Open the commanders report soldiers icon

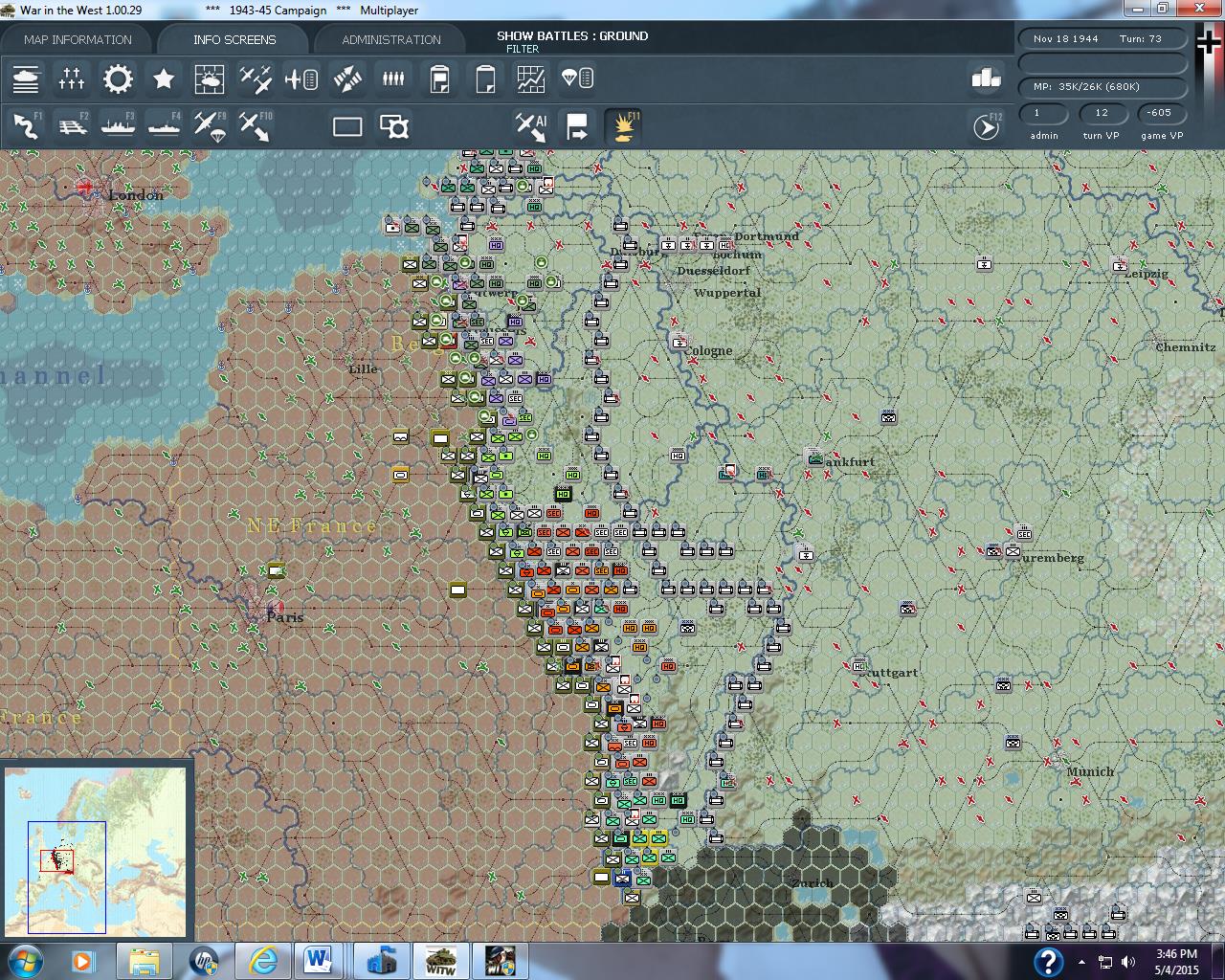point(393,79)
